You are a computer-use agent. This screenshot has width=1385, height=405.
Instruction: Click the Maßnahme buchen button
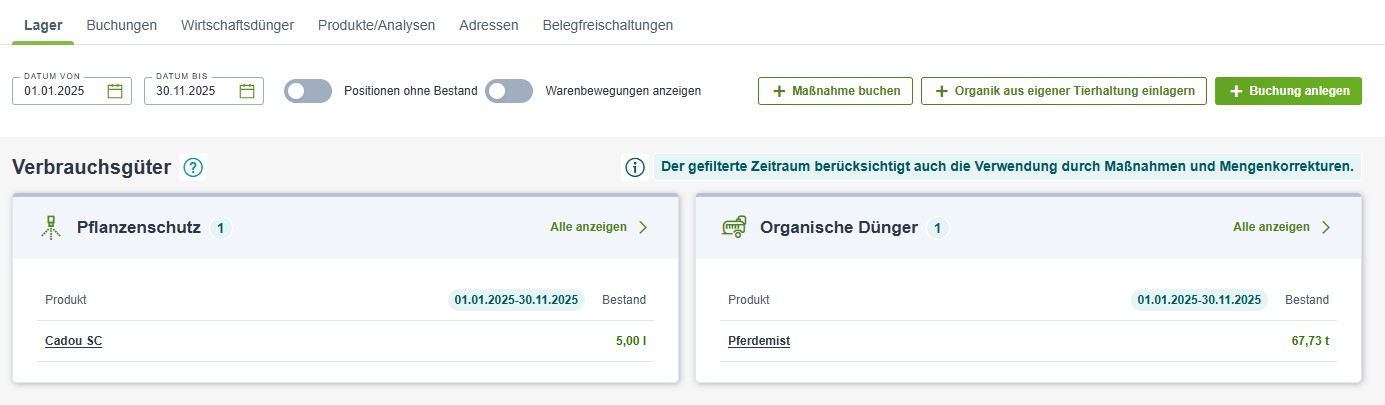(835, 91)
